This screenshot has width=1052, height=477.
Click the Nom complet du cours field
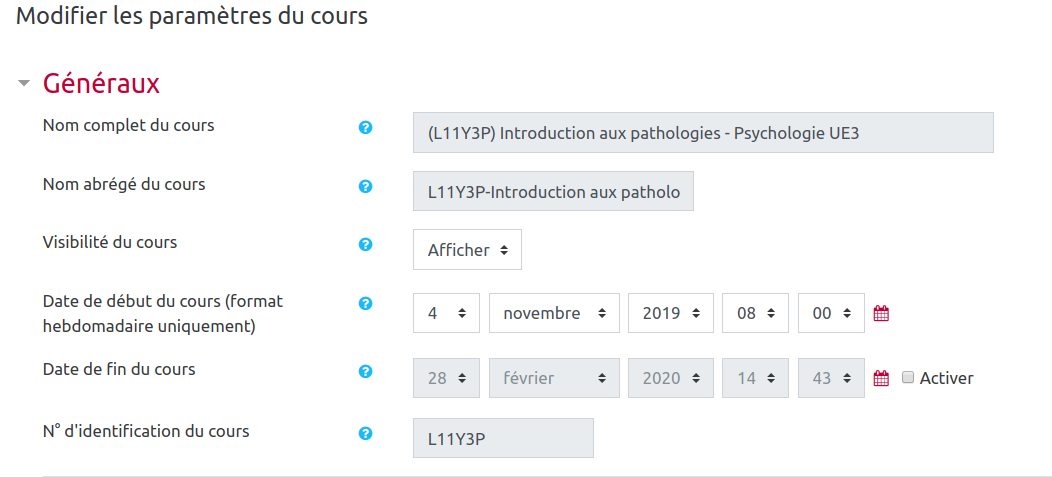tap(702, 132)
